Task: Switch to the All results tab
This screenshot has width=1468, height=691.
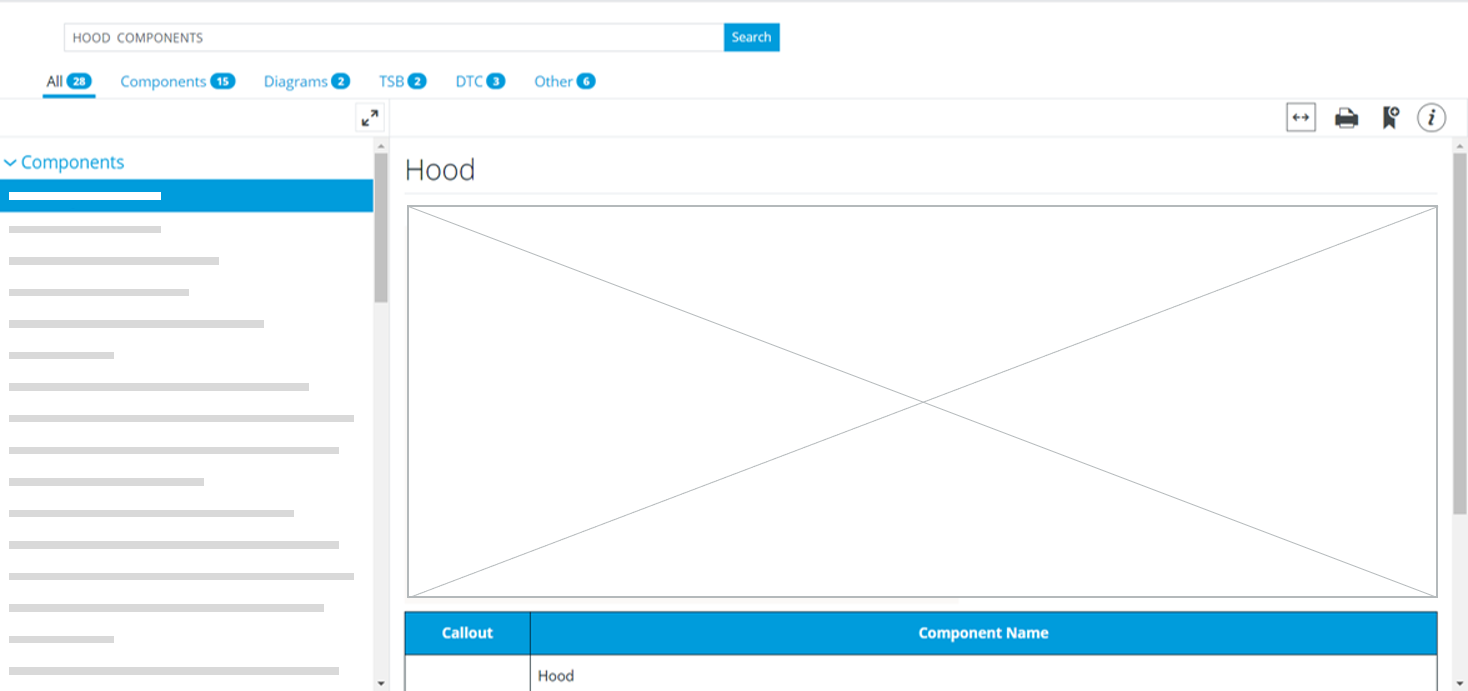Action: [x=68, y=81]
